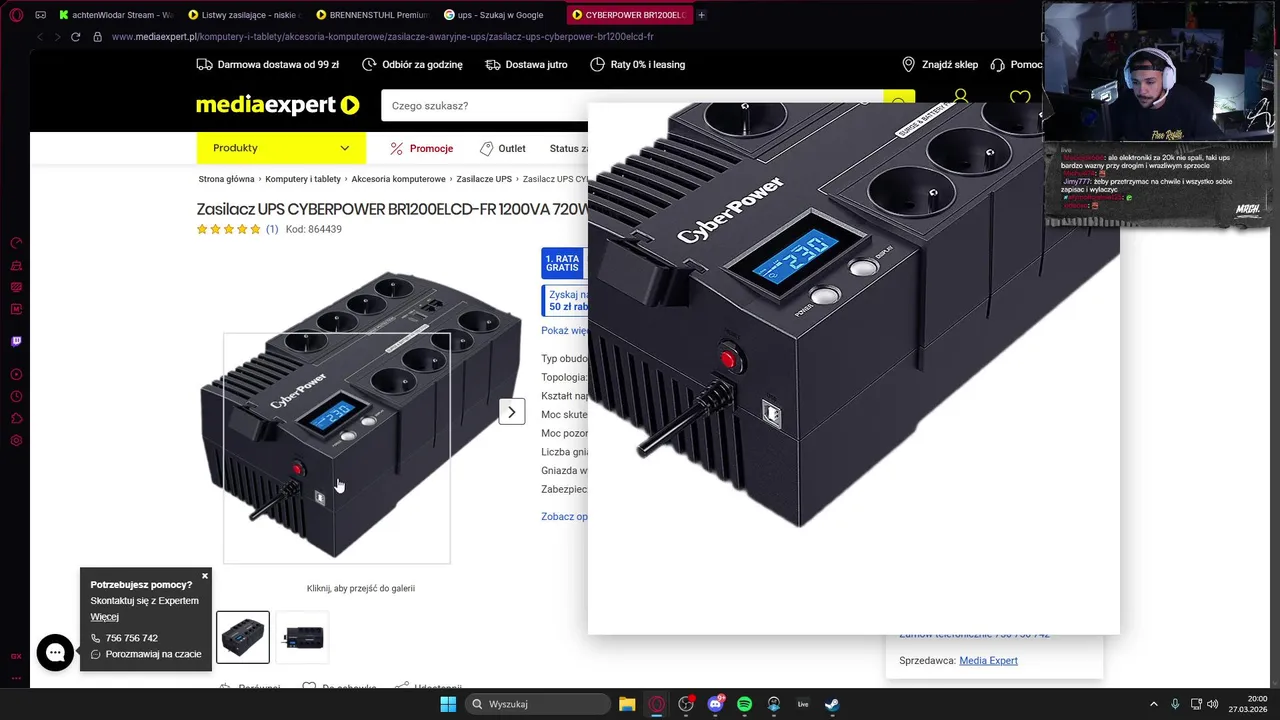
Task: Switch to 'BRENNENSTUHL Premium' tab
Action: pyautogui.click(x=372, y=15)
